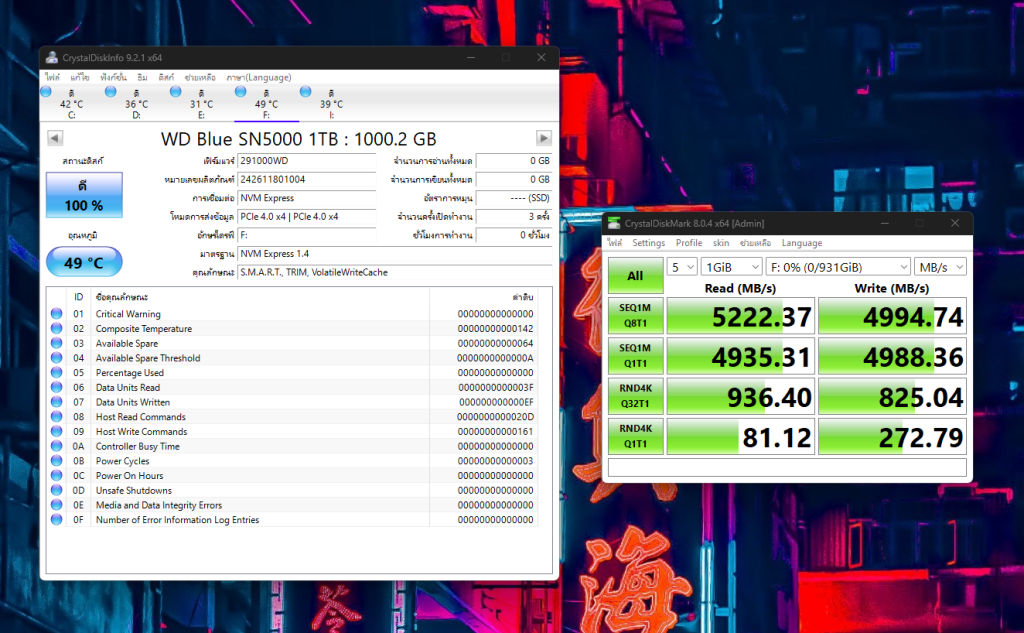Open the Function (ฟังก์ชั่น) menu in CrystalDiskInfo

point(113,77)
